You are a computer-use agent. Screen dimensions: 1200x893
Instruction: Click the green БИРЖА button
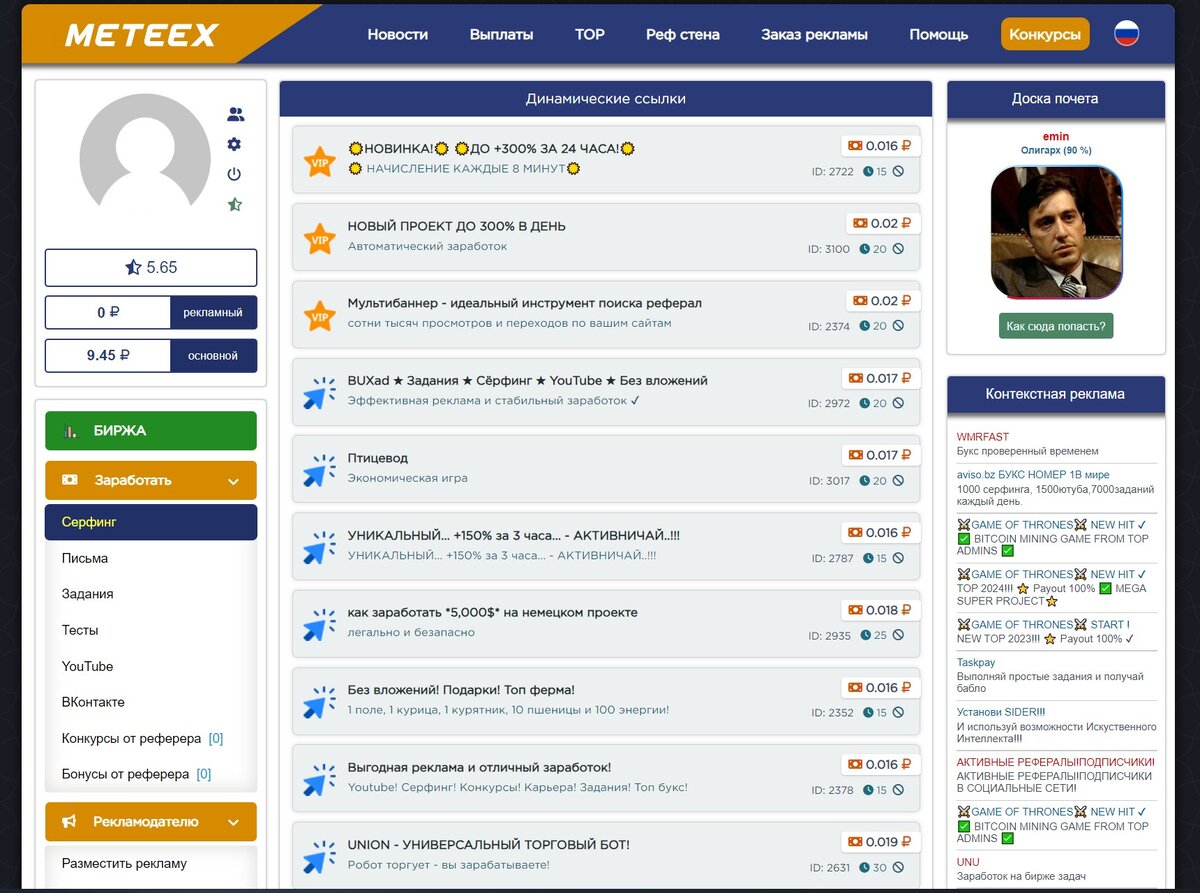point(150,431)
